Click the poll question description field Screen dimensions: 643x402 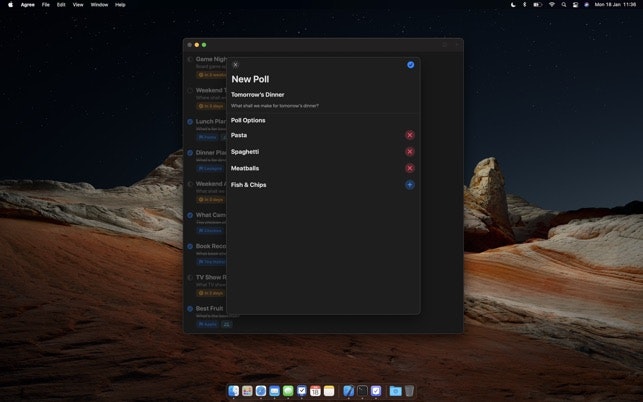pos(275,106)
